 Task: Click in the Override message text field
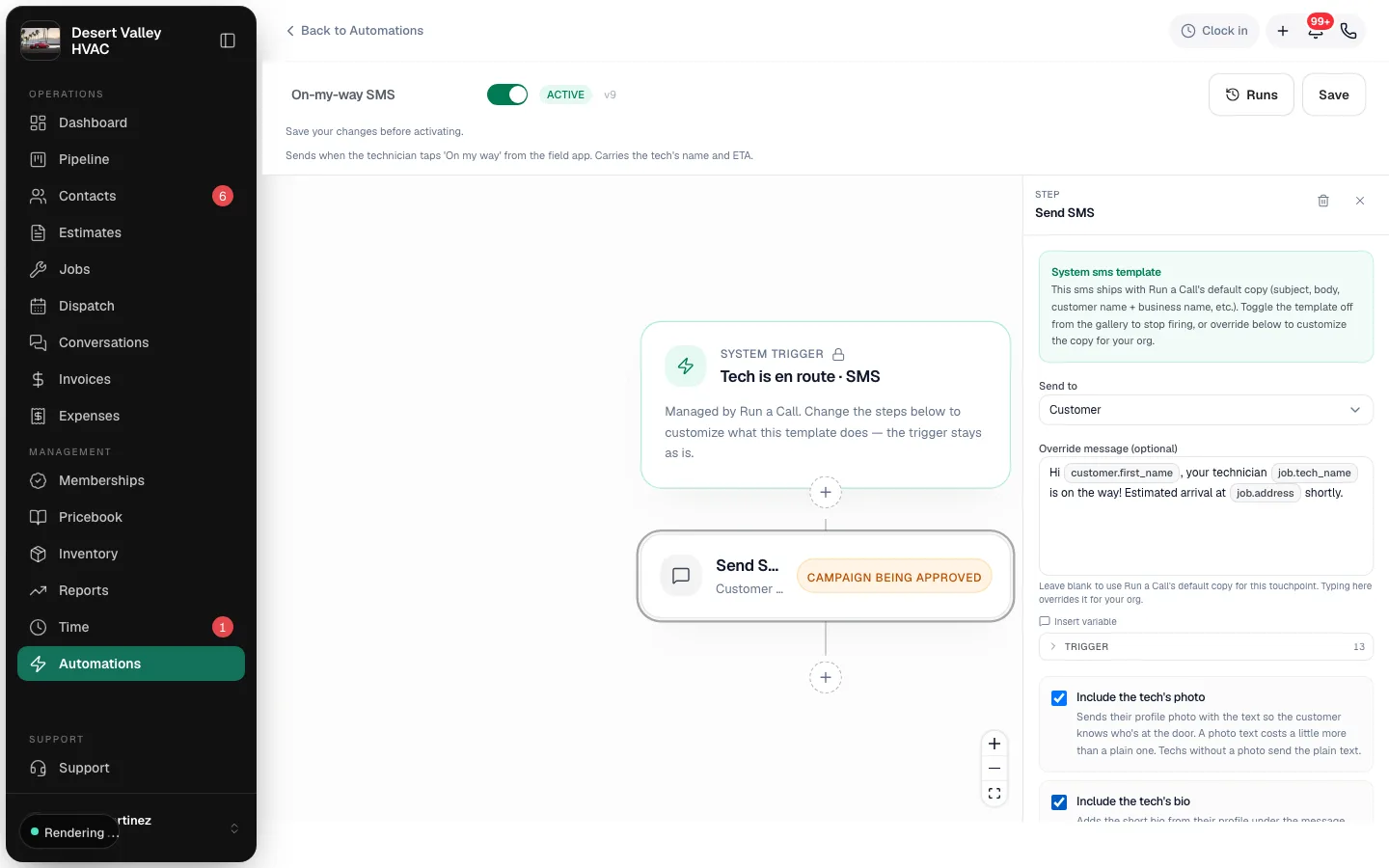click(x=1206, y=516)
